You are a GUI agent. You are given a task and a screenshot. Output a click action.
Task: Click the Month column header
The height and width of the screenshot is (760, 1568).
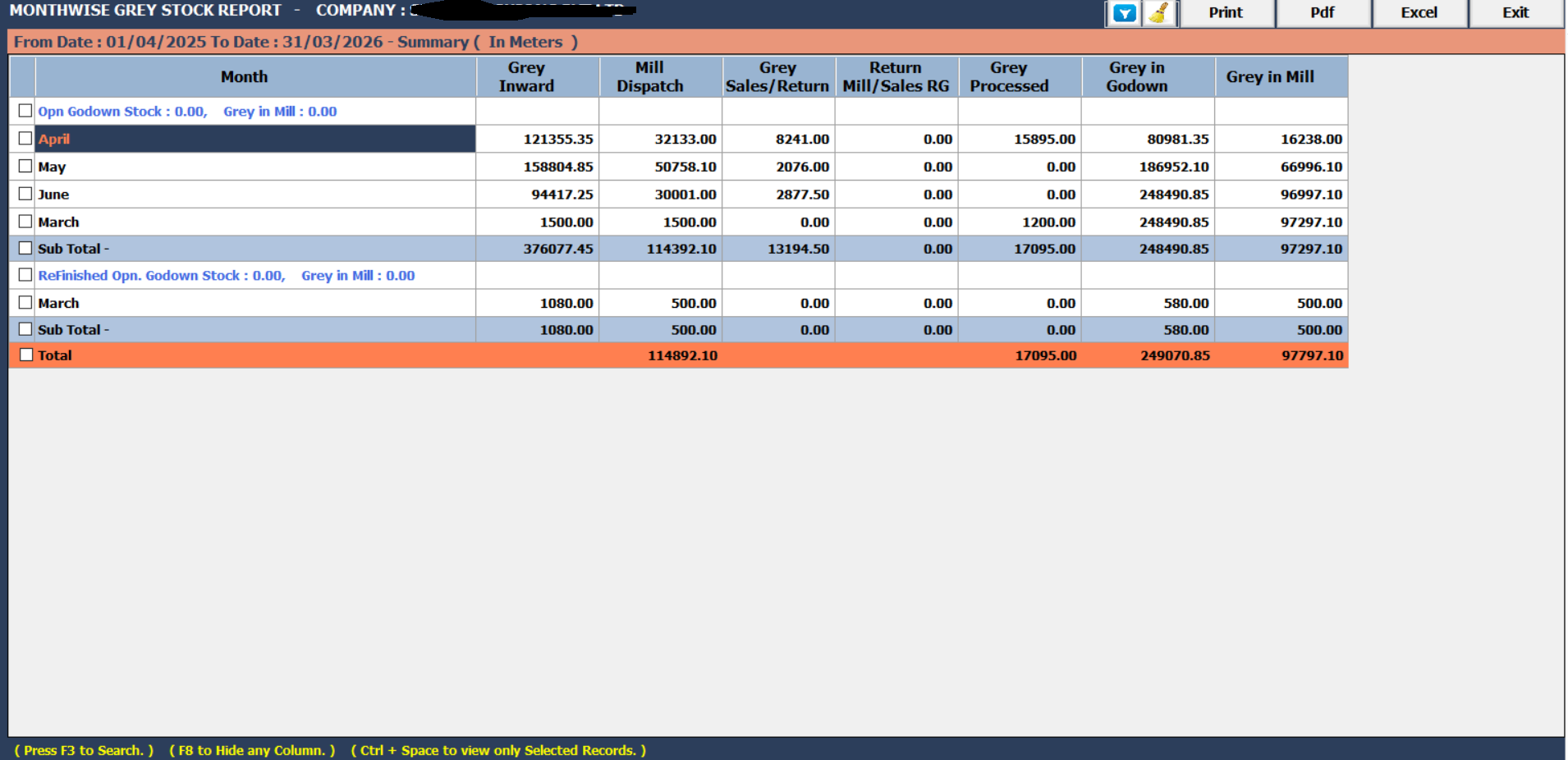245,77
